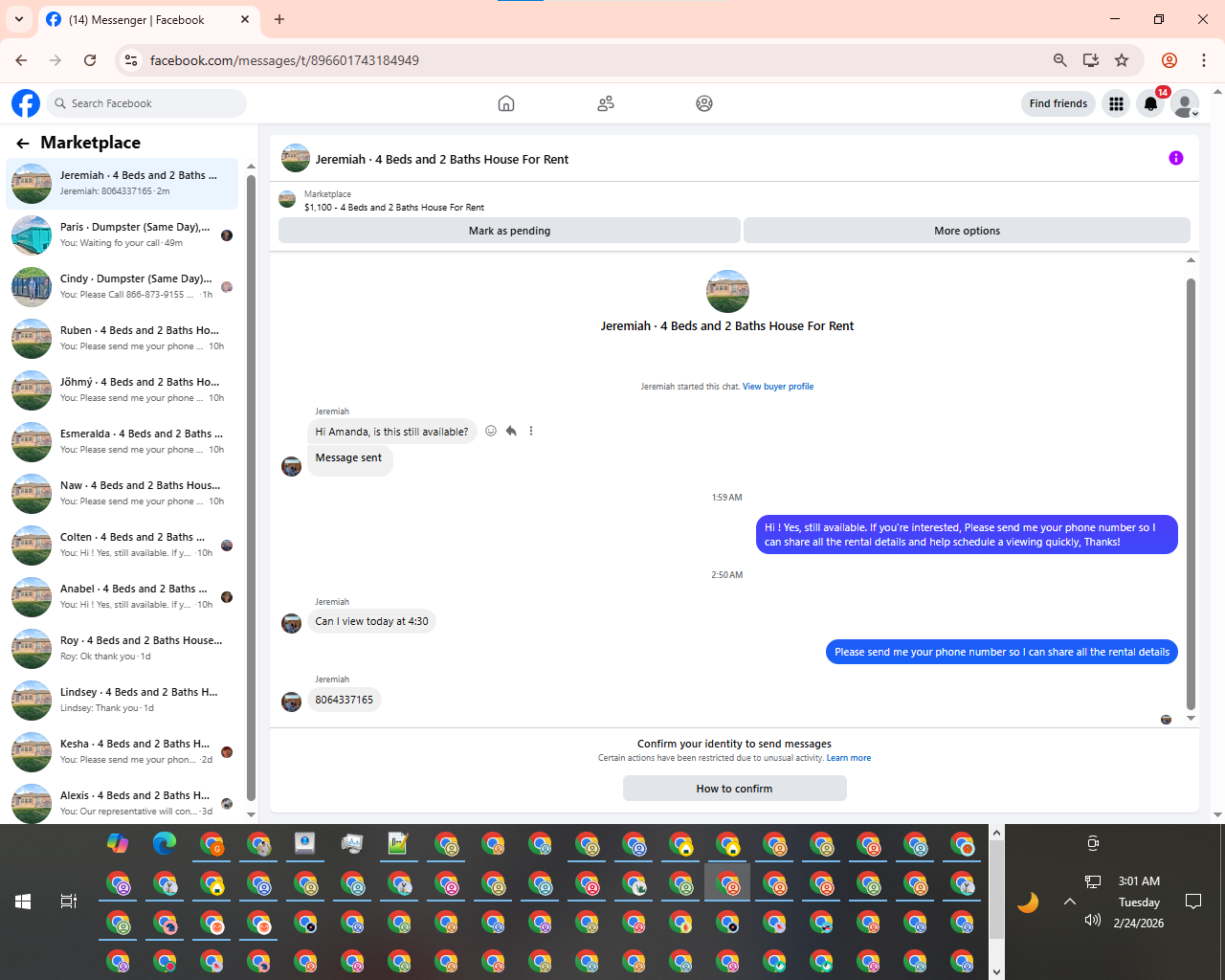
Task: Open the Paris Dumpster (Same Day) conversation
Action: pos(122,234)
